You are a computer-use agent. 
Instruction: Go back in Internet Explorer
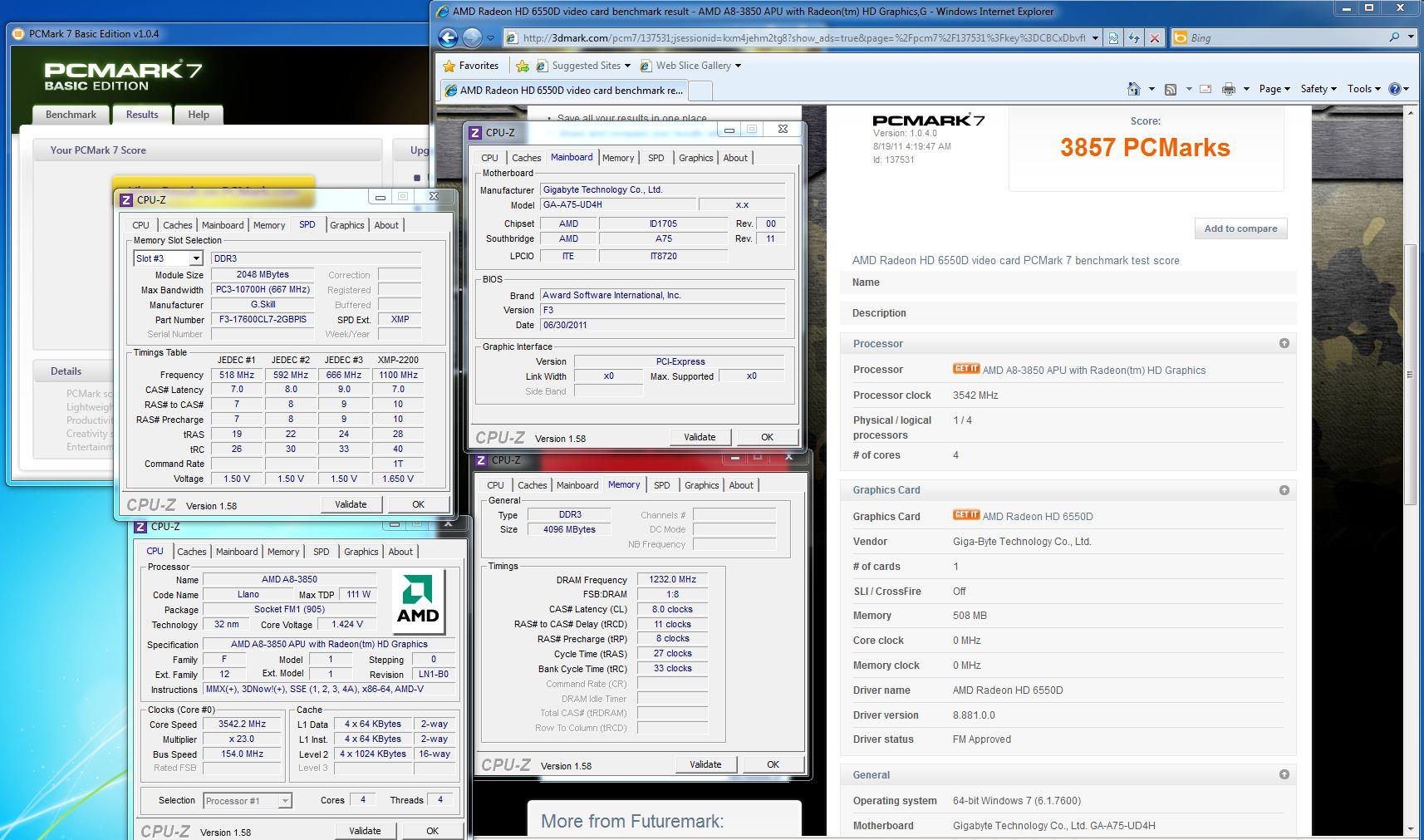(x=448, y=37)
